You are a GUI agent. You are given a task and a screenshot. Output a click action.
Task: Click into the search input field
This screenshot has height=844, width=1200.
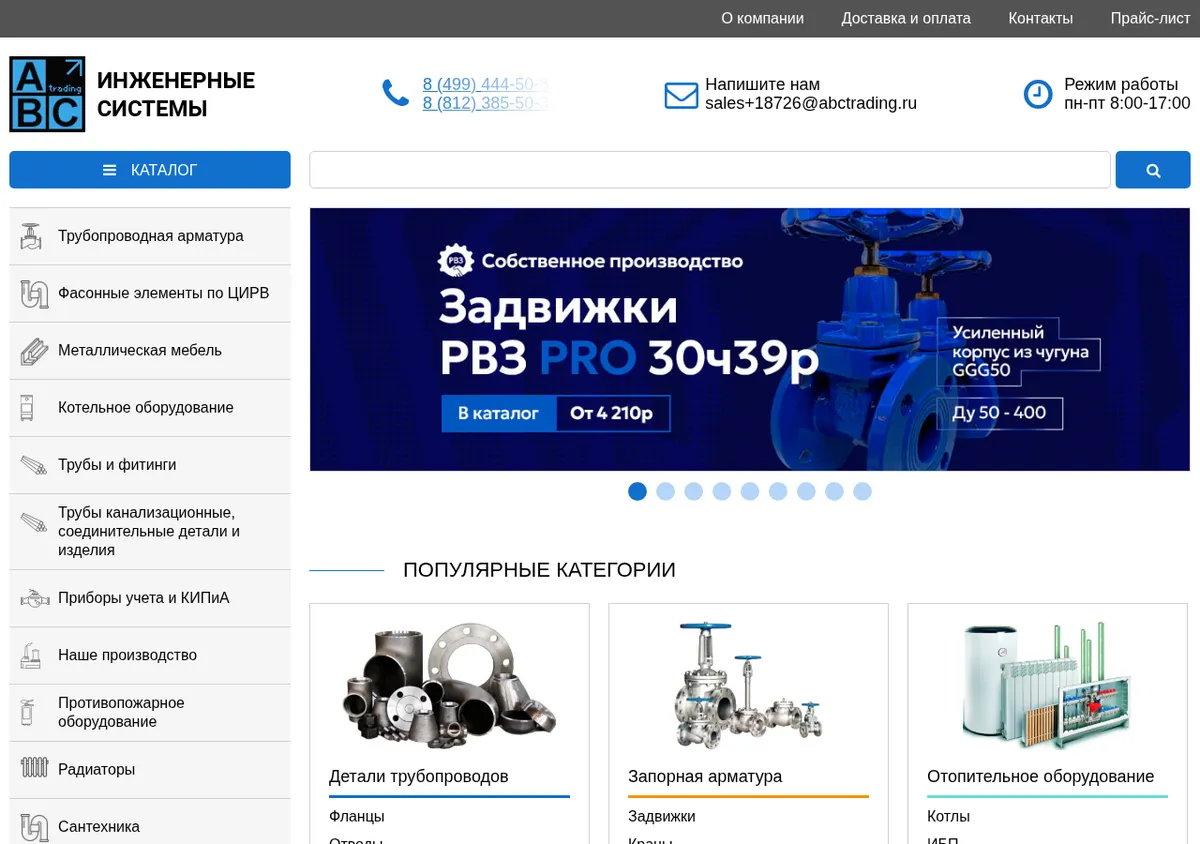pos(710,170)
